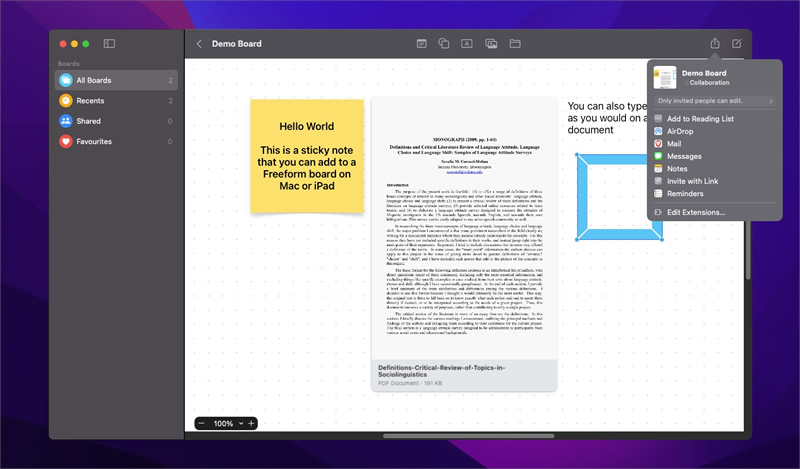
Task: Add a text box from the toolbar
Action: point(466,44)
